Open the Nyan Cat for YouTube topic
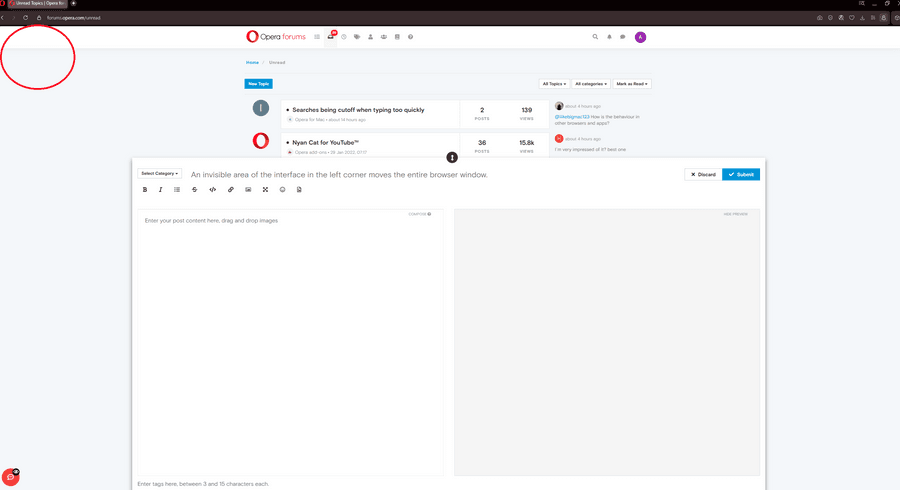The image size is (900, 490). point(325,142)
